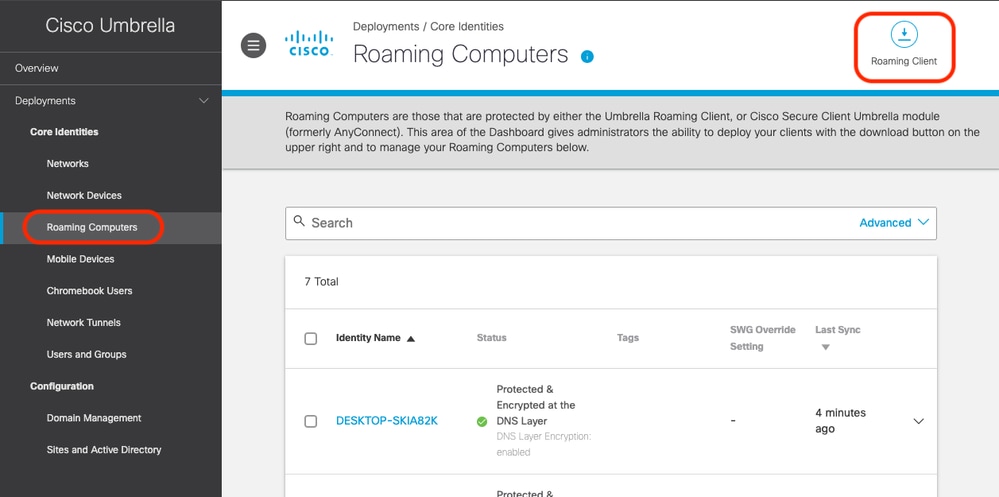Screen dimensions: 999x497
Task: Go to Network Devices
Action: [x=84, y=196]
